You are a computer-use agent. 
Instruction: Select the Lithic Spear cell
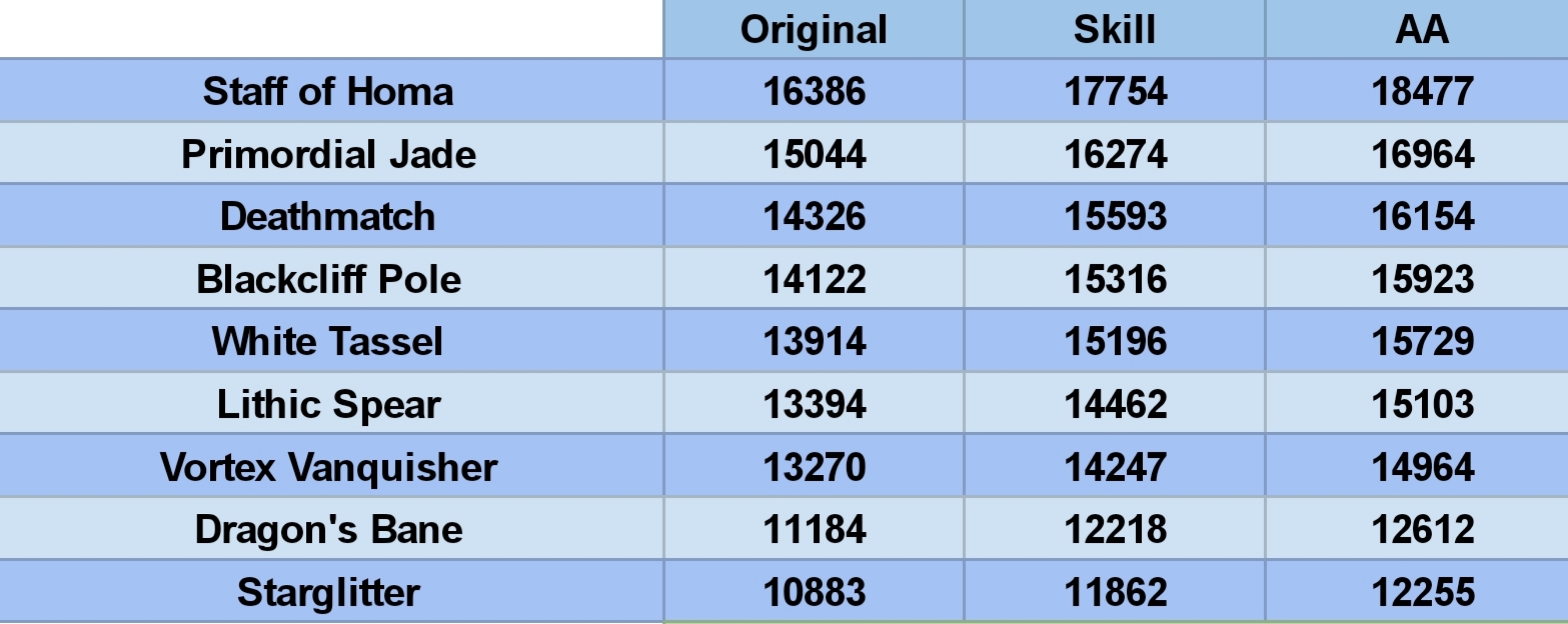(329, 404)
